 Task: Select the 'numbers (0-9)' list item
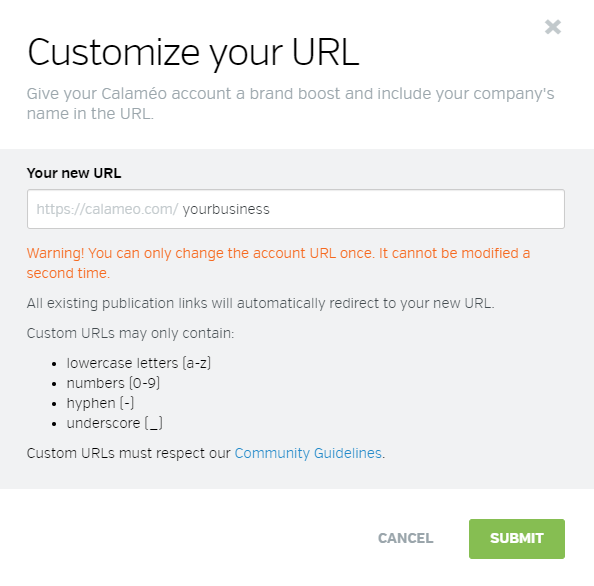point(113,383)
